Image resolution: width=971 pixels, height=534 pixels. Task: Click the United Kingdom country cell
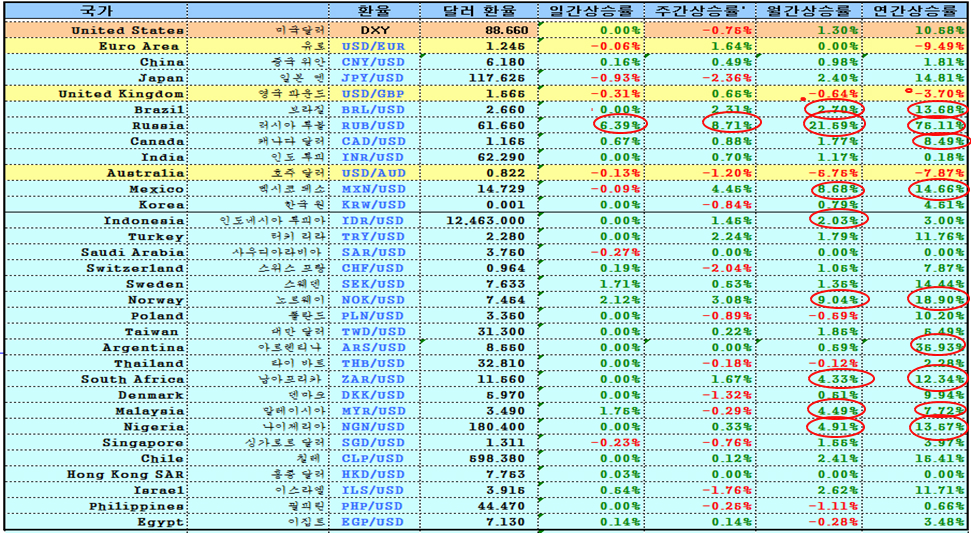(121, 94)
